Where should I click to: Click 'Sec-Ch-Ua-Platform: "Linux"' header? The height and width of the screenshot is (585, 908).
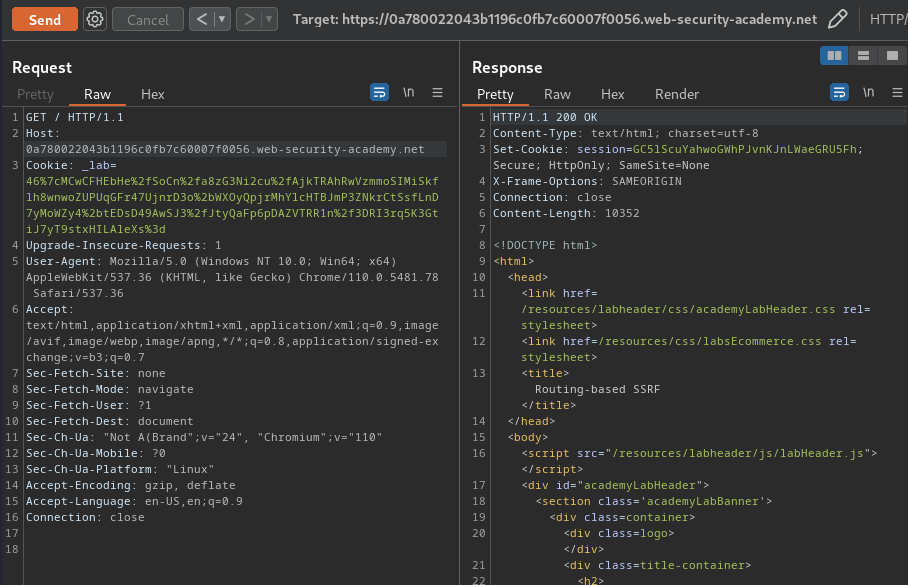(120, 469)
